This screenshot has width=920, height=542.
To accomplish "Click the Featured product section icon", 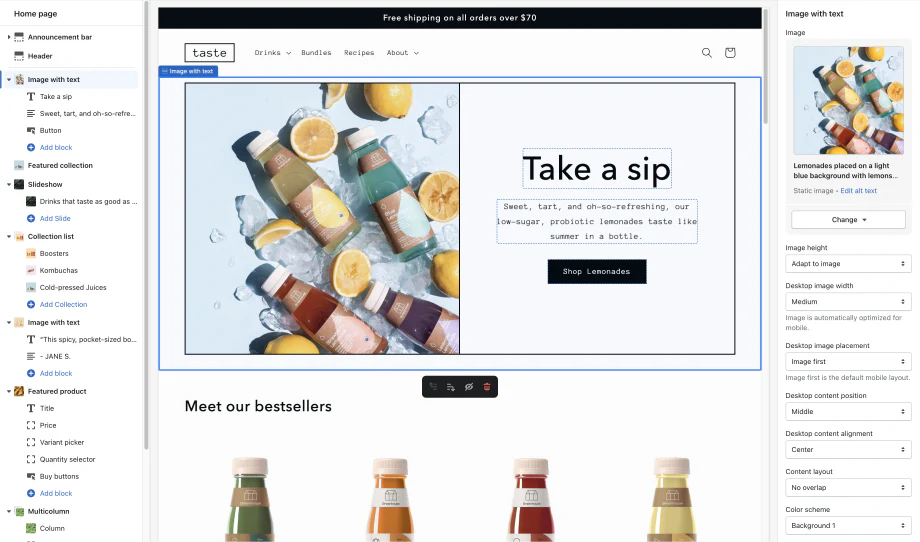I will pyautogui.click(x=19, y=391).
